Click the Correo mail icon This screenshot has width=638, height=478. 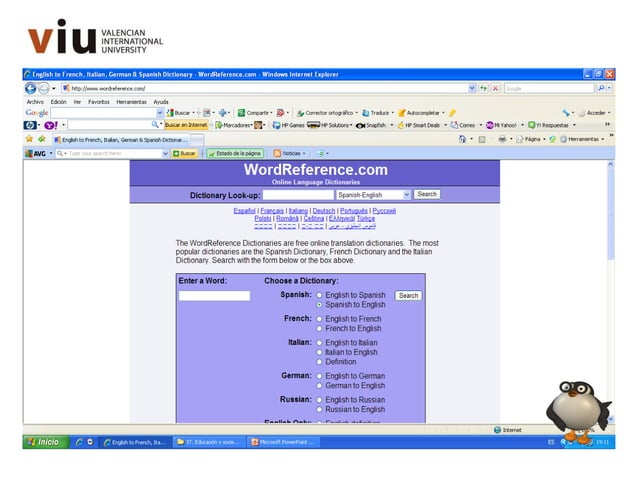point(454,125)
